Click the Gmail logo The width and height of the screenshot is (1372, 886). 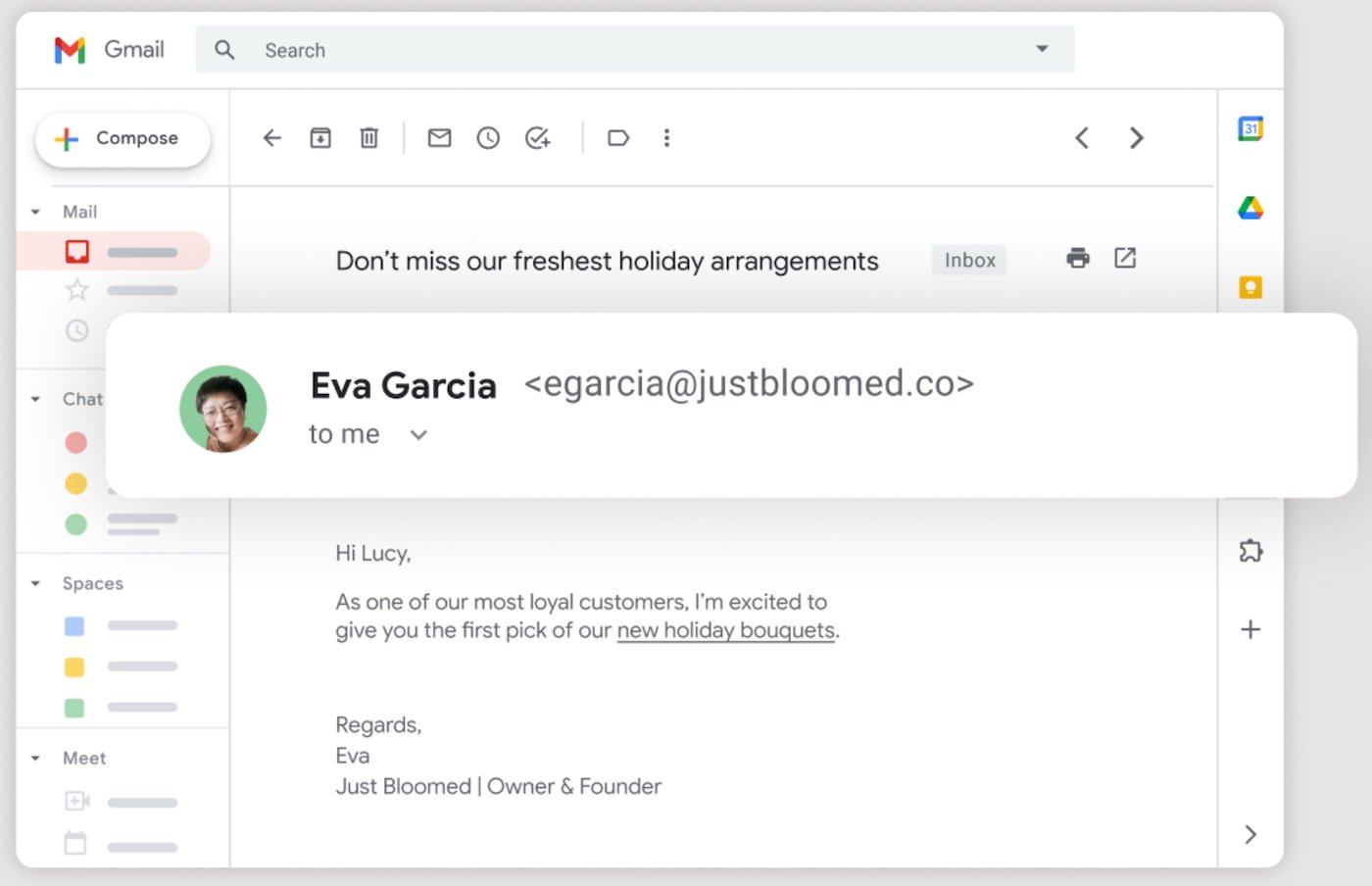(x=108, y=49)
